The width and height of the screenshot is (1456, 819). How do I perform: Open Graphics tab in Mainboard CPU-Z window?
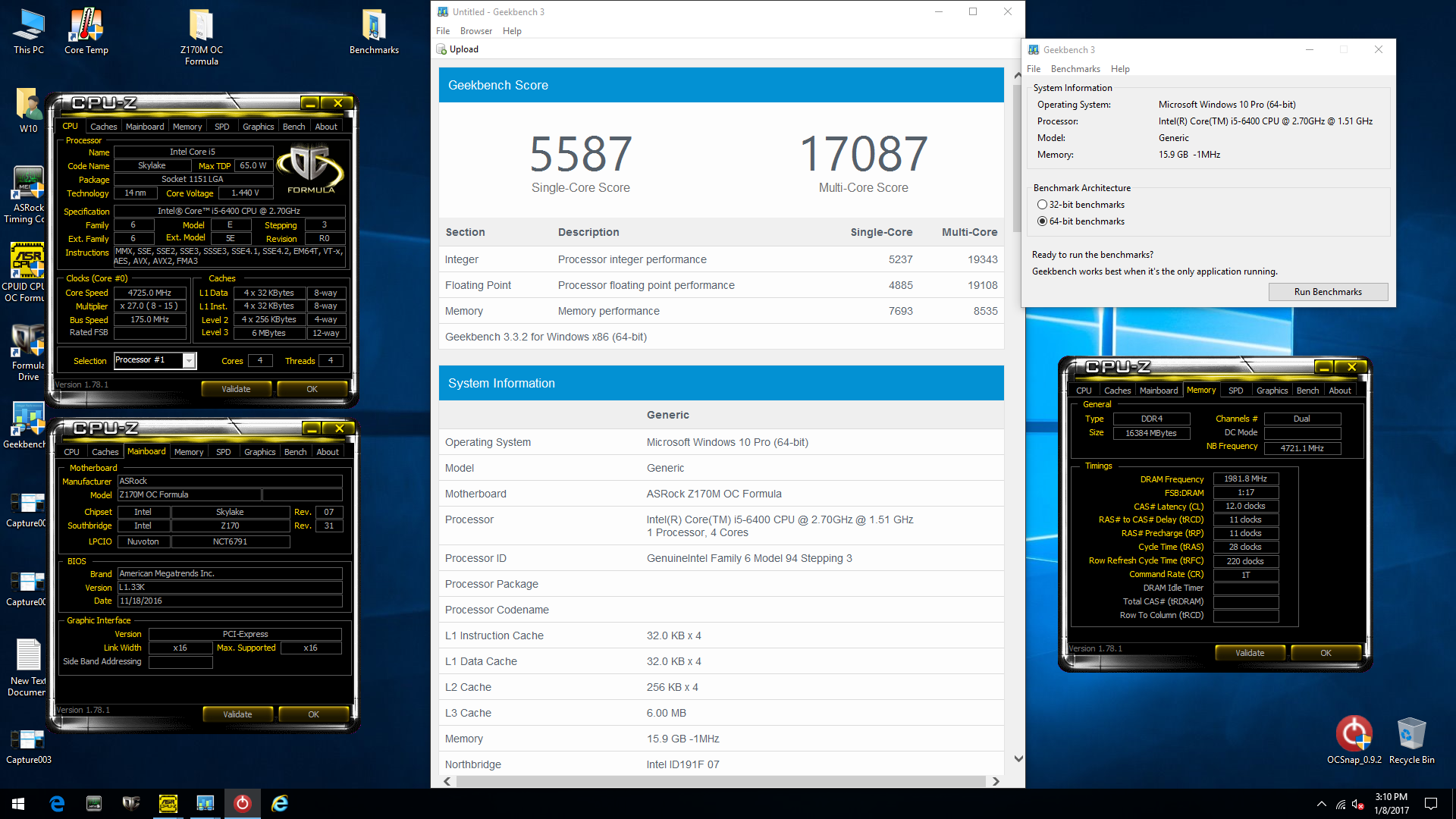point(259,452)
